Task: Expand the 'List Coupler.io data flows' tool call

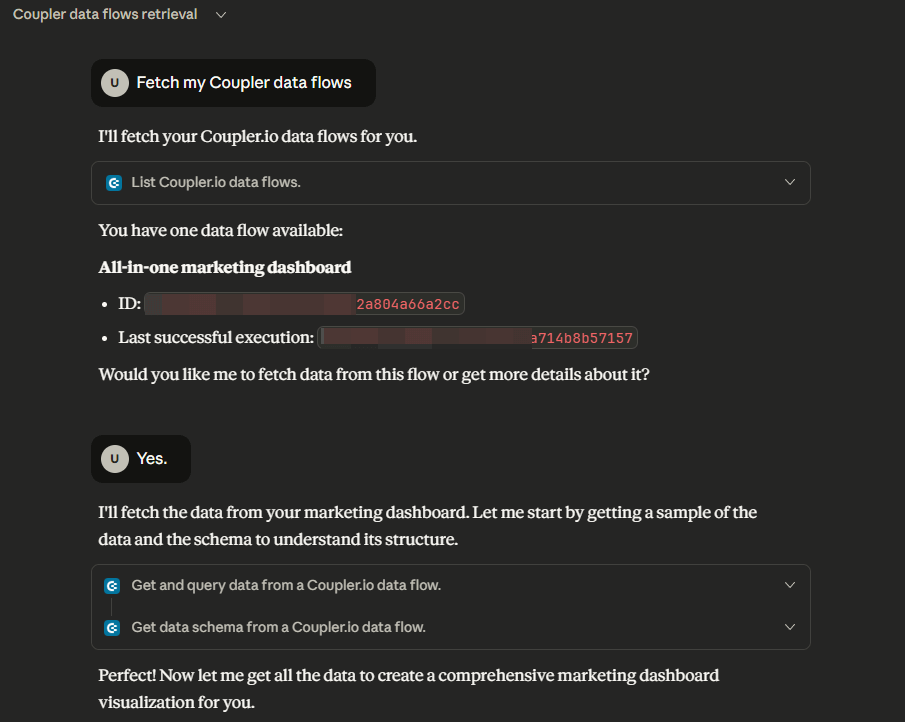Action: [x=789, y=183]
